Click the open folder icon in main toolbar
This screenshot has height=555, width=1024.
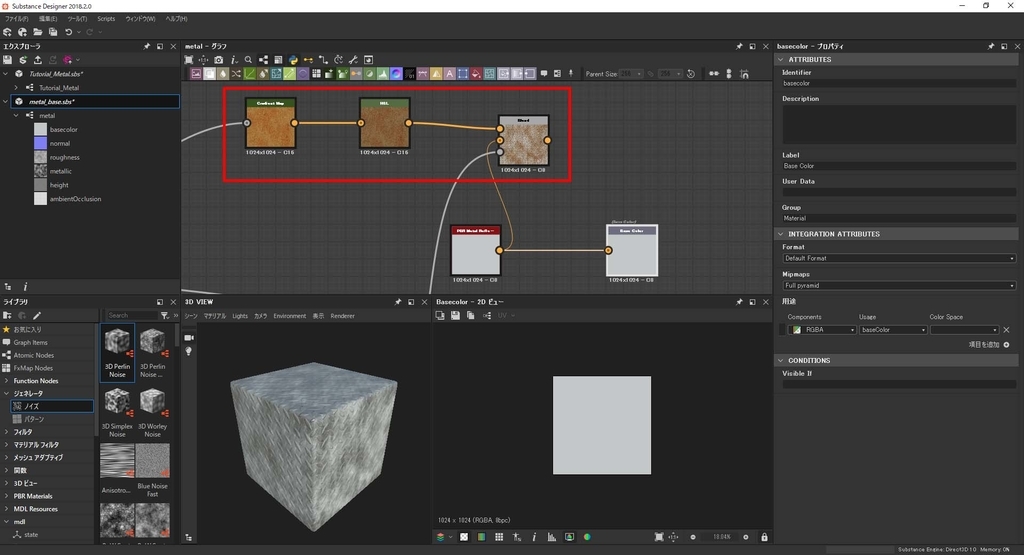(x=36, y=32)
